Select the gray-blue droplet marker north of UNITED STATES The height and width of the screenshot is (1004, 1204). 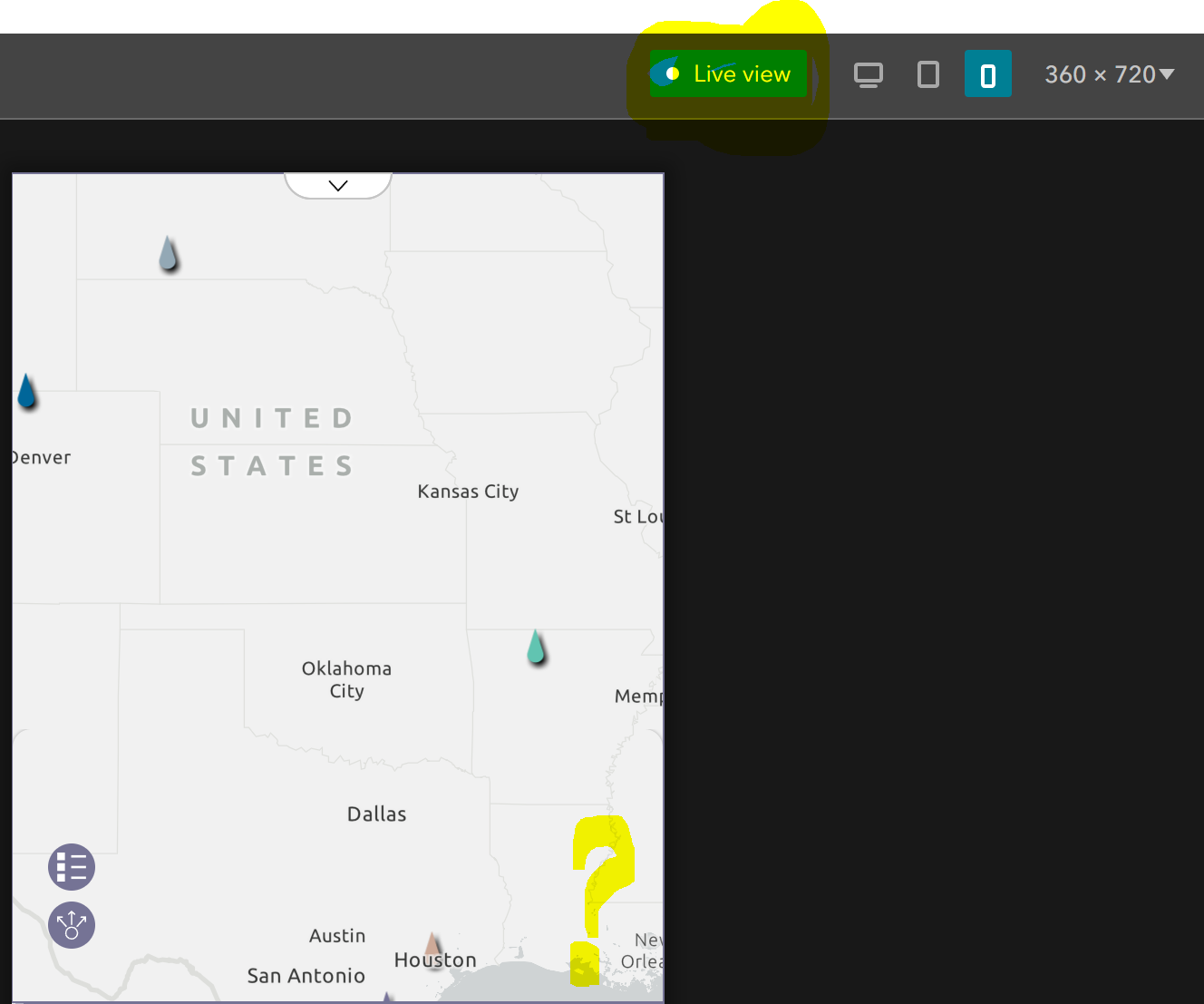169,254
